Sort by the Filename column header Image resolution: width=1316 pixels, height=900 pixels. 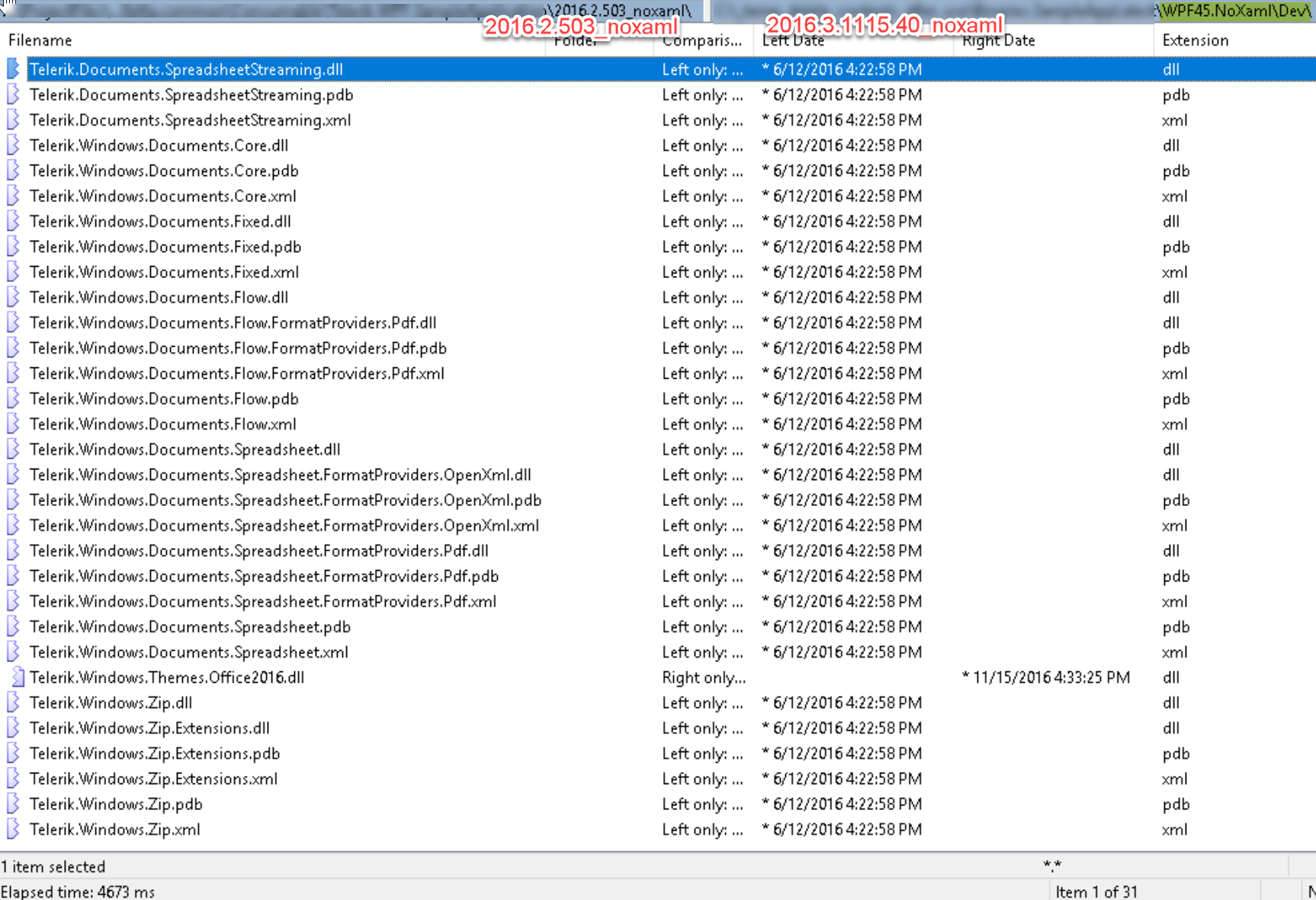tap(40, 40)
